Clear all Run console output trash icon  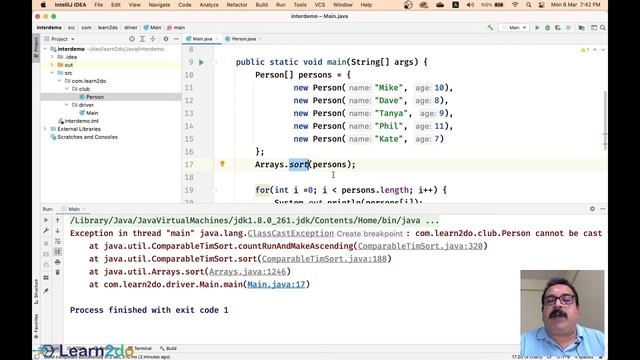(58, 272)
